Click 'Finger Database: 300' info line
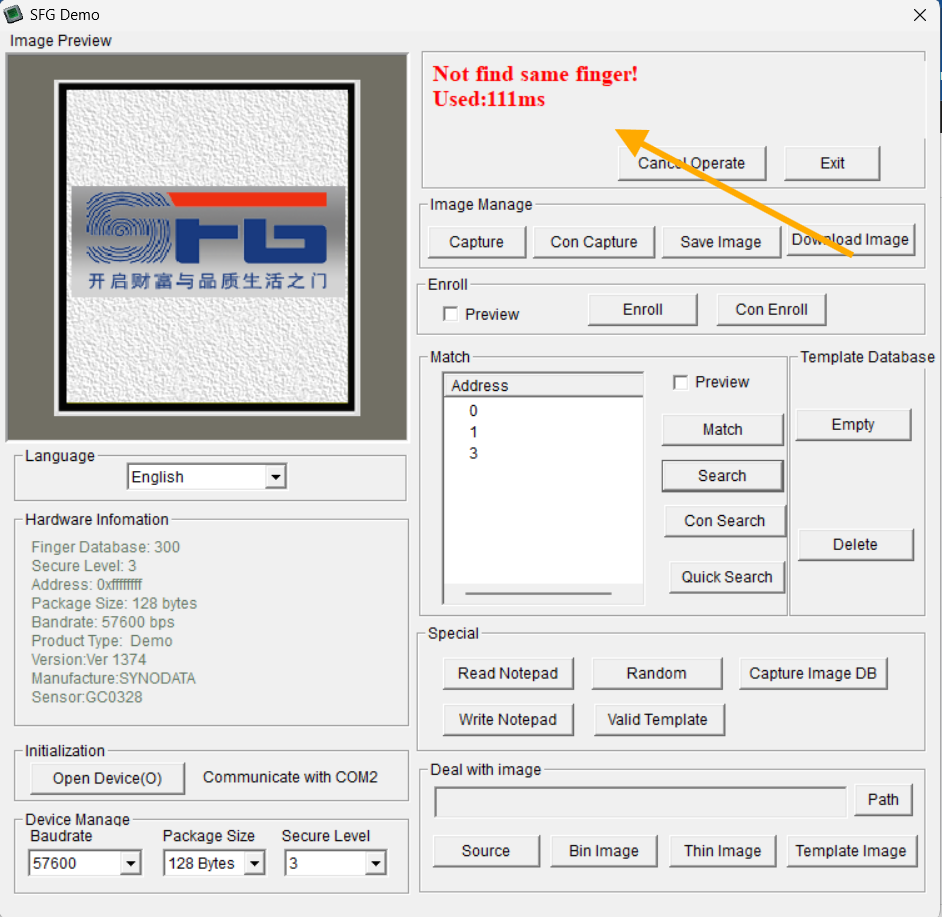Viewport: 942px width, 917px height. 106,547
